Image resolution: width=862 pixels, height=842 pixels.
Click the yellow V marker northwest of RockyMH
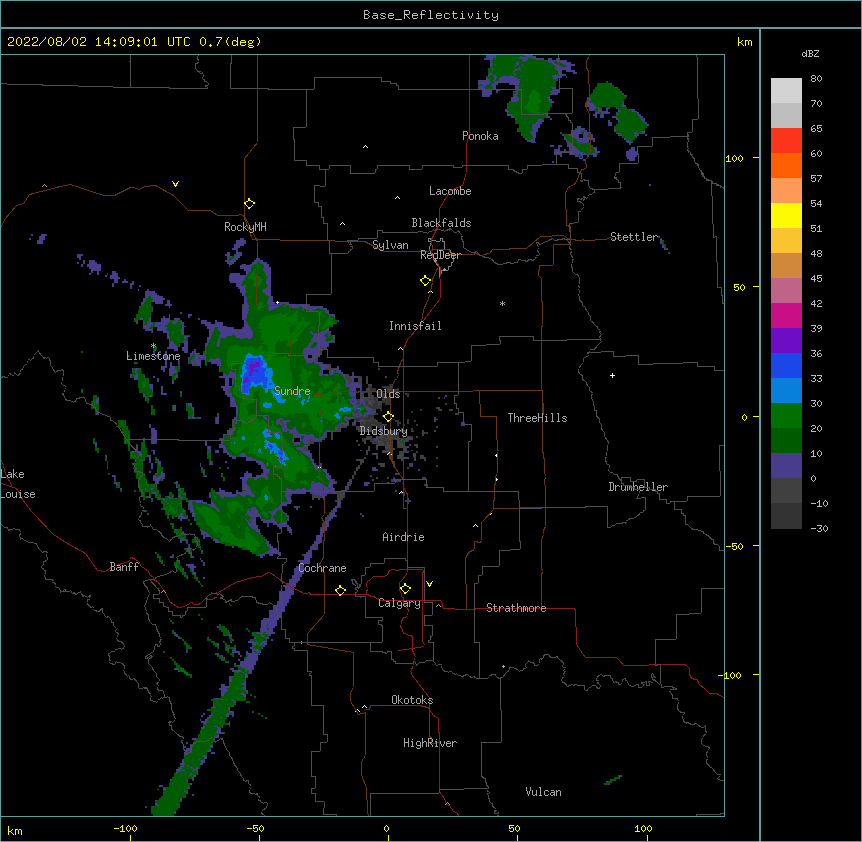(x=175, y=184)
